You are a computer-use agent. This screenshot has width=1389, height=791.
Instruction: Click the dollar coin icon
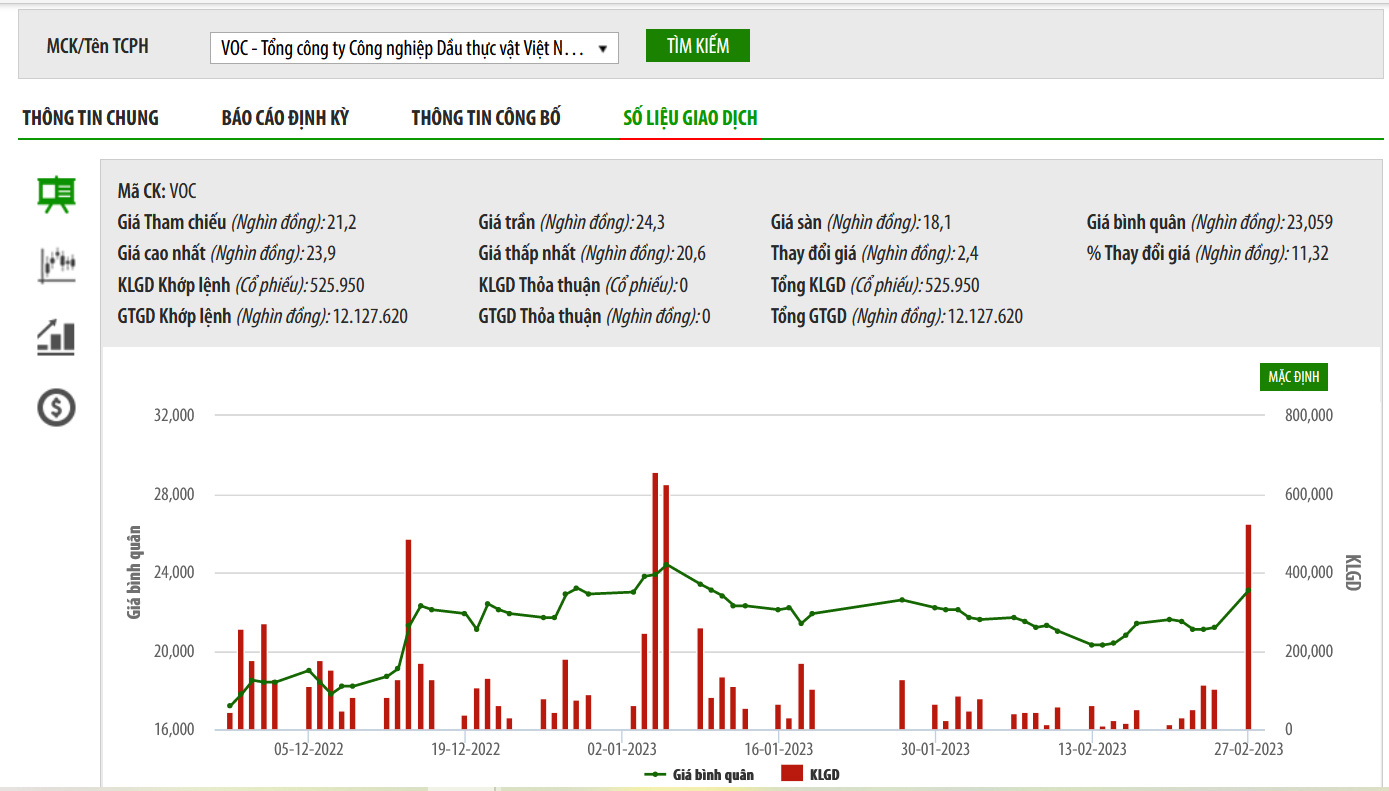tap(57, 407)
